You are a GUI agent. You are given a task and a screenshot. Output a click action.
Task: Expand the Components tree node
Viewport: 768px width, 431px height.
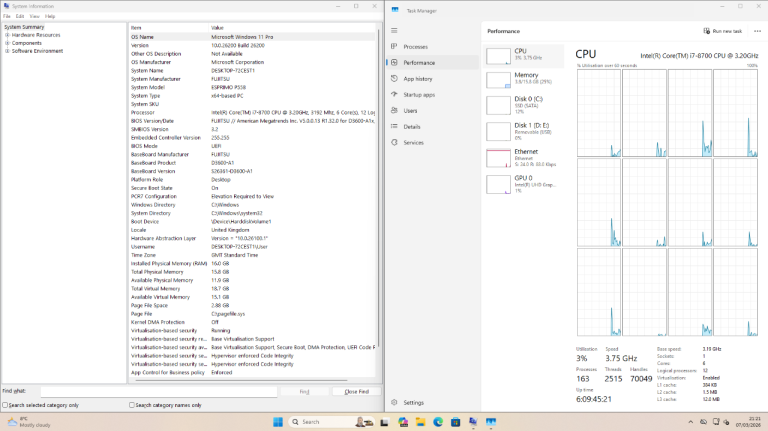click(x=7, y=42)
